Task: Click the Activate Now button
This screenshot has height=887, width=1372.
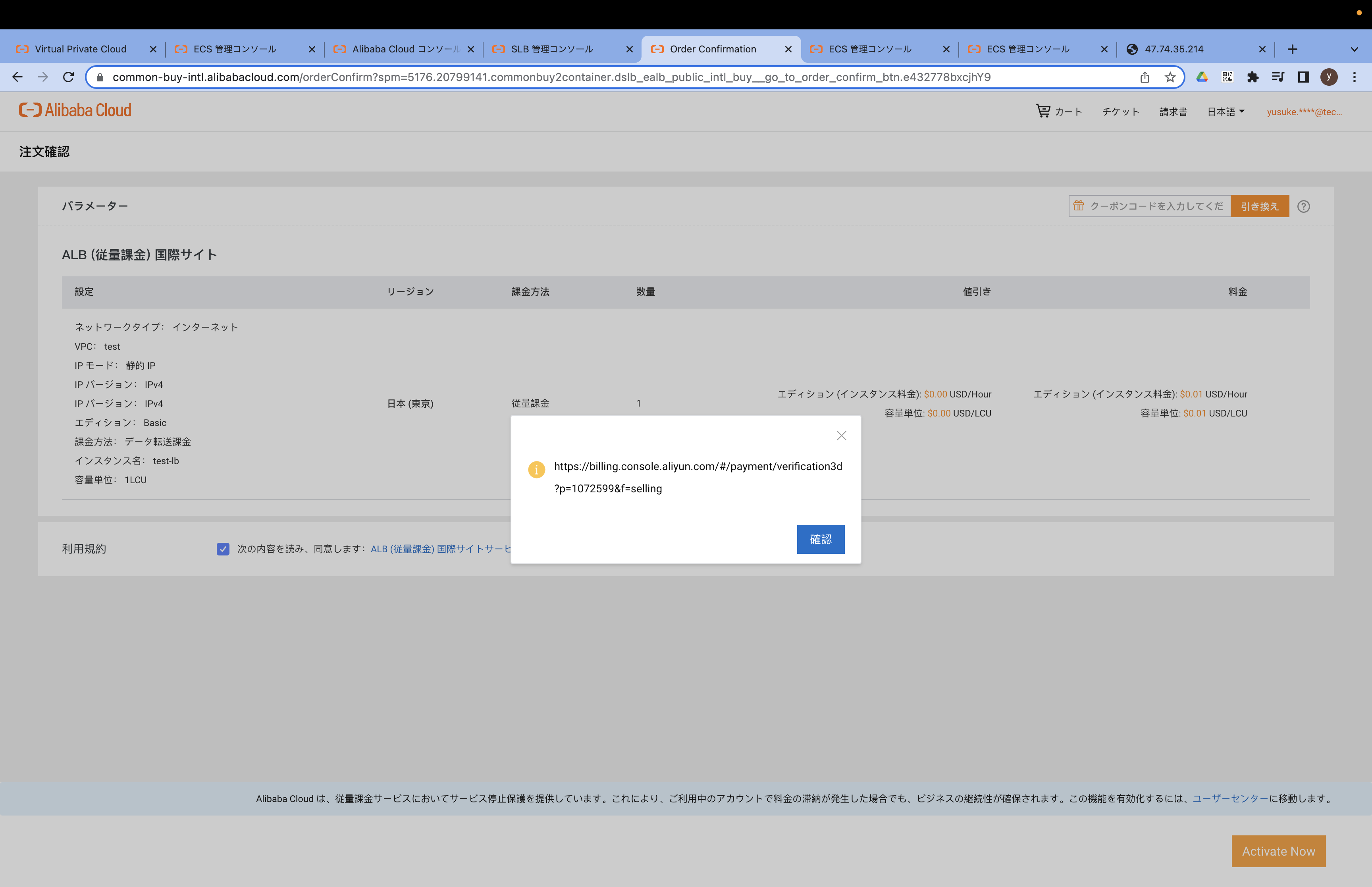Action: click(x=1278, y=851)
